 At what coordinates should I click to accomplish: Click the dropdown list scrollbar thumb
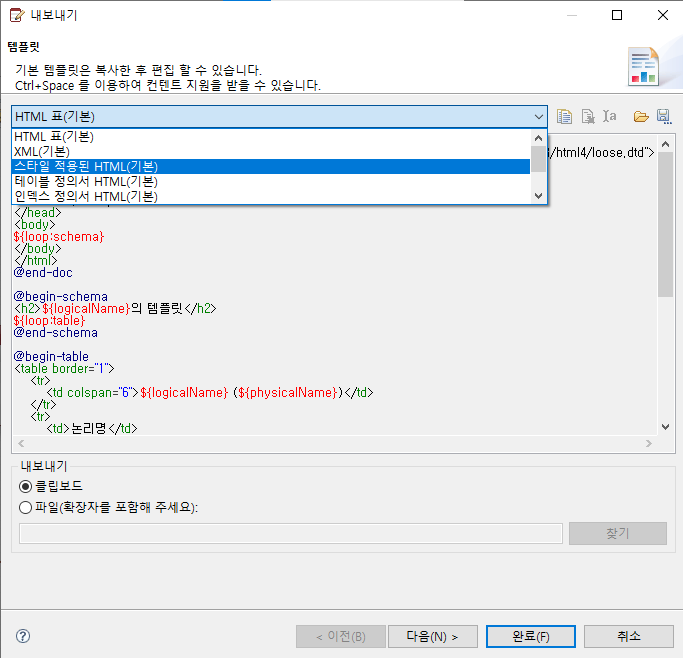pyautogui.click(x=538, y=159)
